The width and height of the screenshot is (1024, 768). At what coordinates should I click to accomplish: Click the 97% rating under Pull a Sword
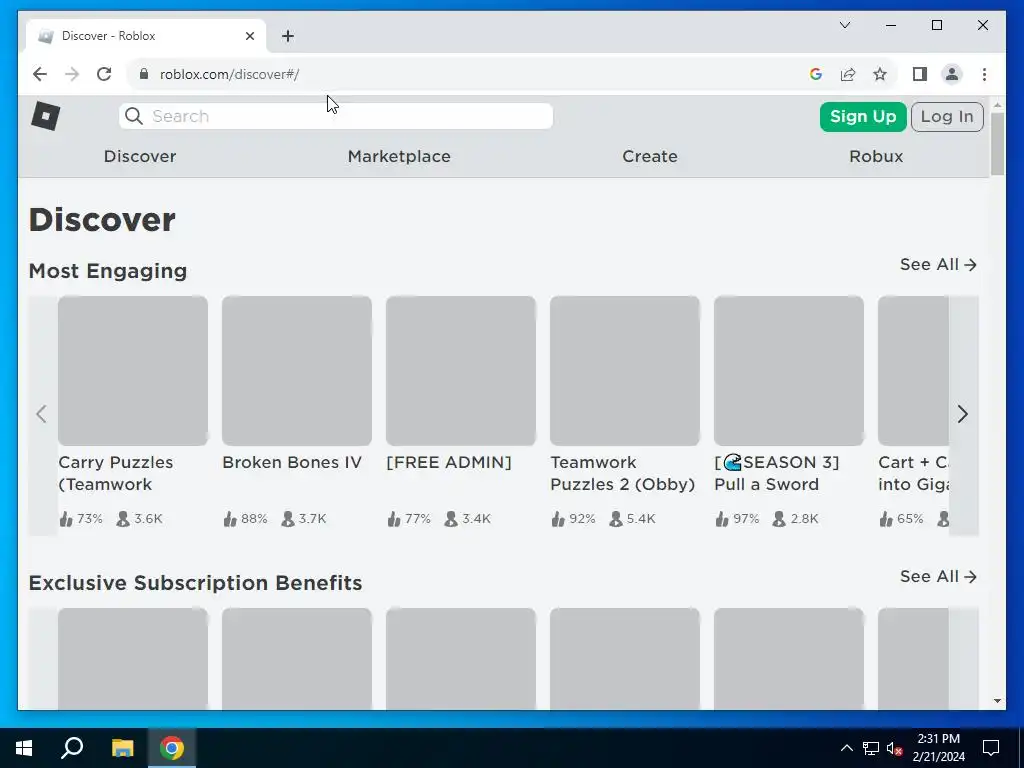coord(746,519)
